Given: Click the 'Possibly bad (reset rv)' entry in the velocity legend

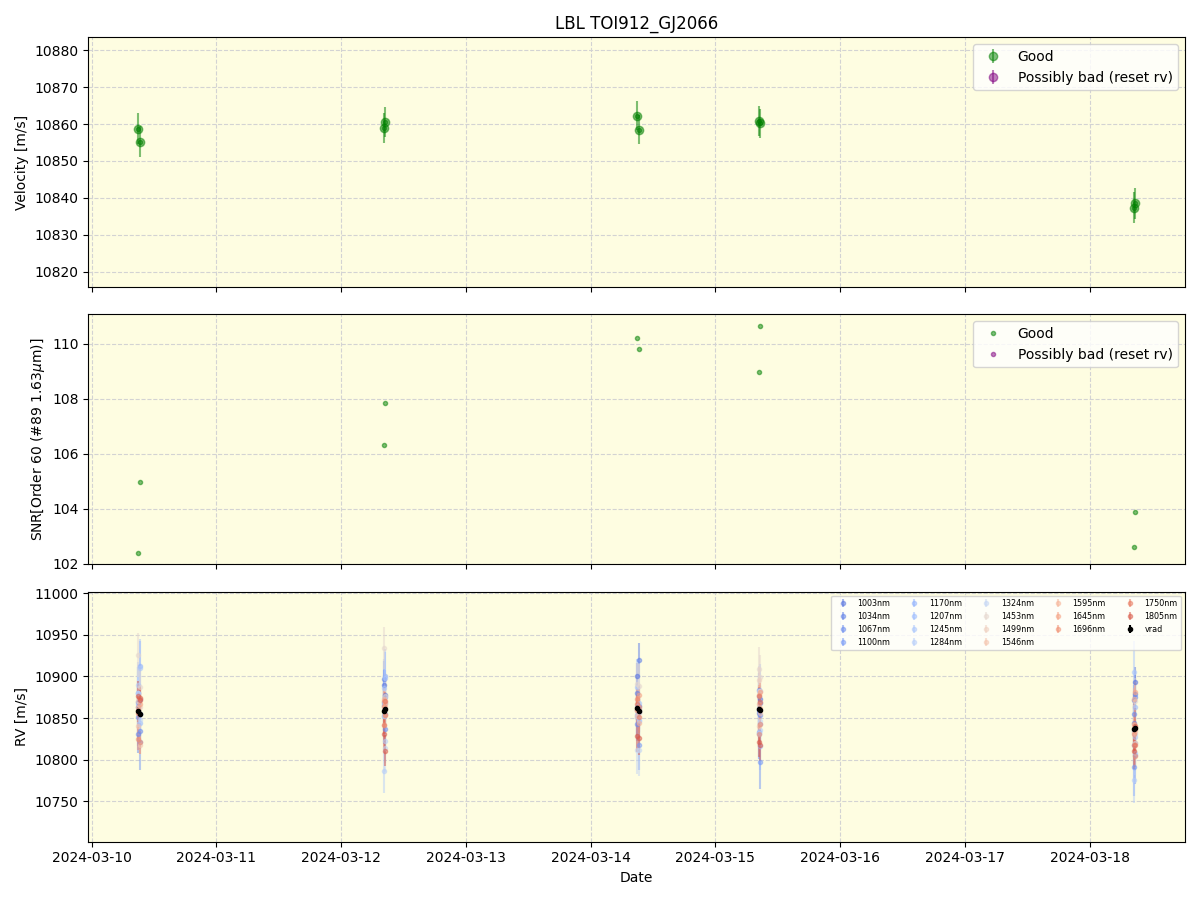Looking at the screenshot, I should 1079,77.
